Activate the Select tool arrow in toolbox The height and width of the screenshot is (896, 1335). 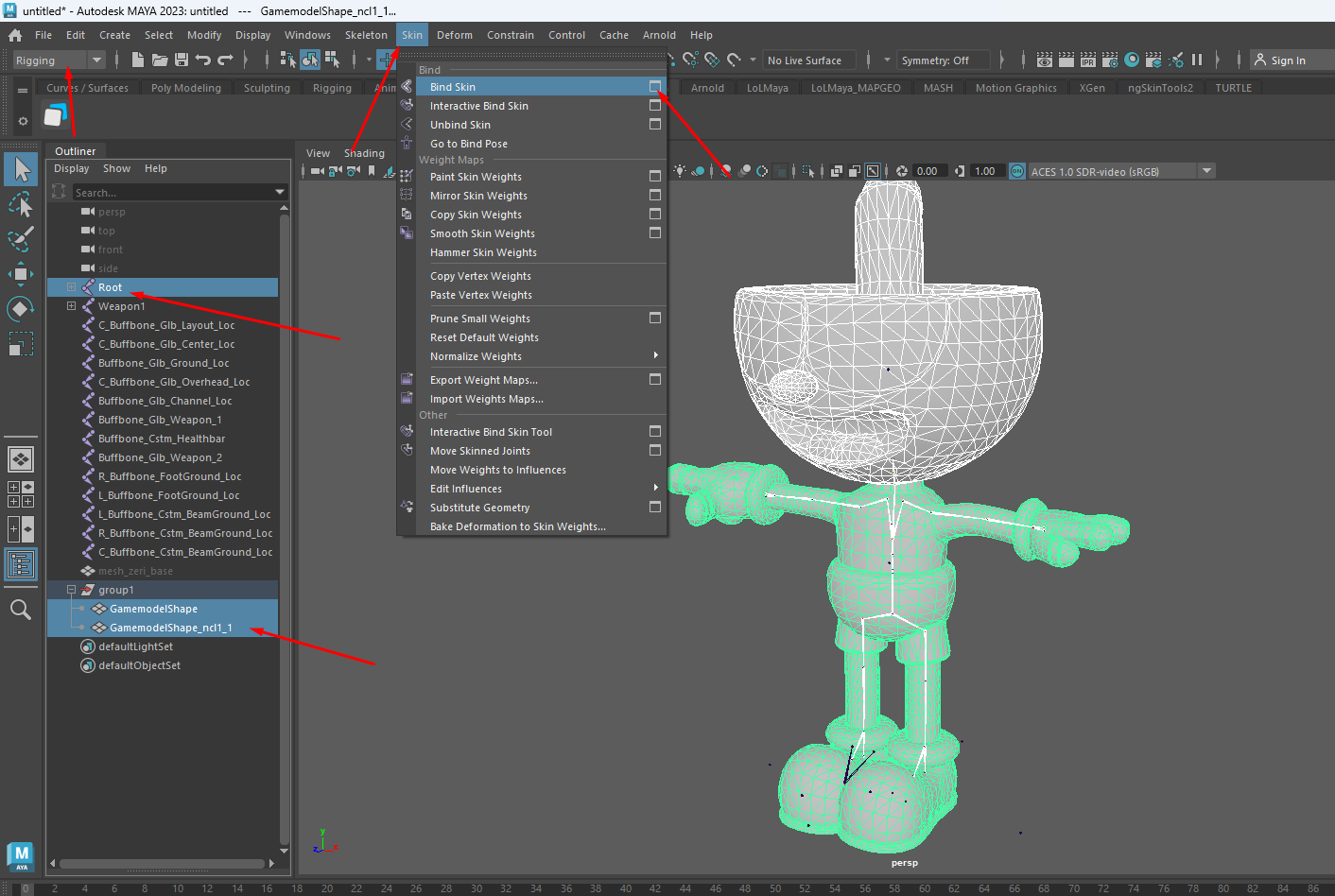point(21,169)
